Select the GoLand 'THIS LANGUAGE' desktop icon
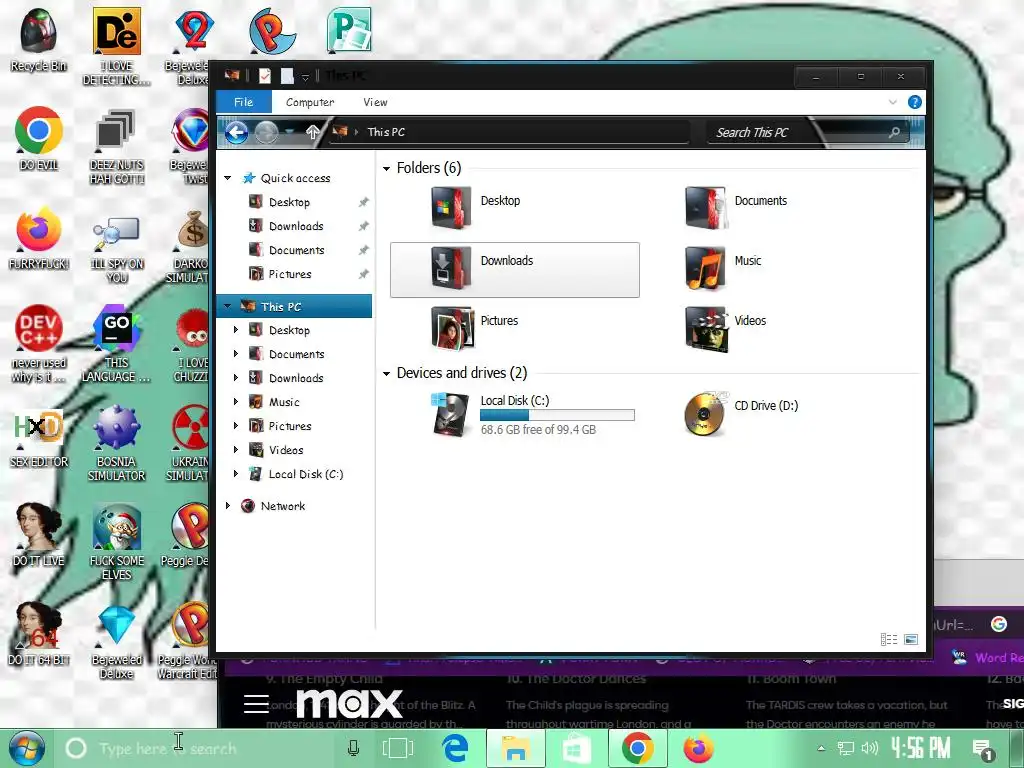The height and width of the screenshot is (768, 1024). click(116, 344)
